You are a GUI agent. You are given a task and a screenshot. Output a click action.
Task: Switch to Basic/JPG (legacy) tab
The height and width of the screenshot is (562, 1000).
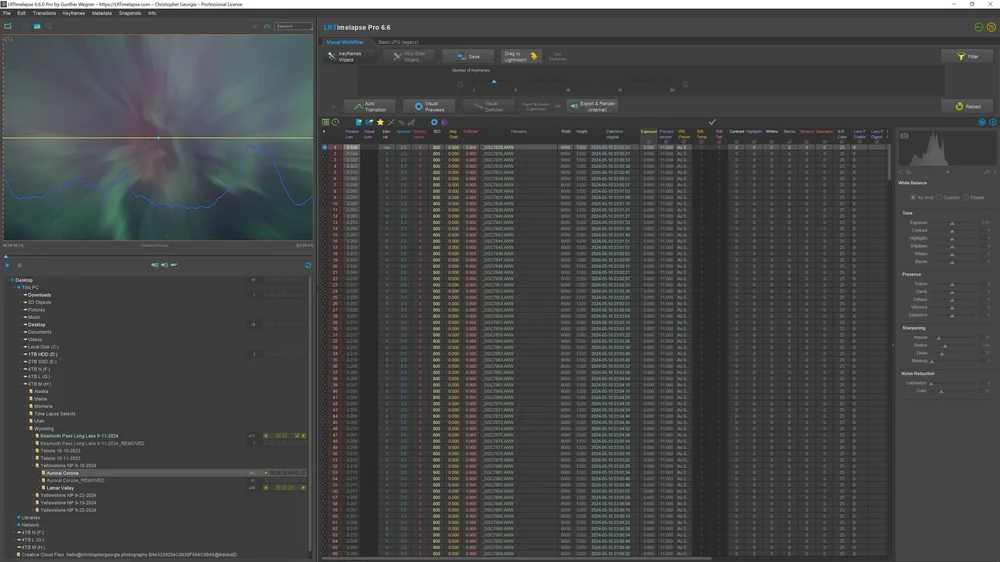398,42
